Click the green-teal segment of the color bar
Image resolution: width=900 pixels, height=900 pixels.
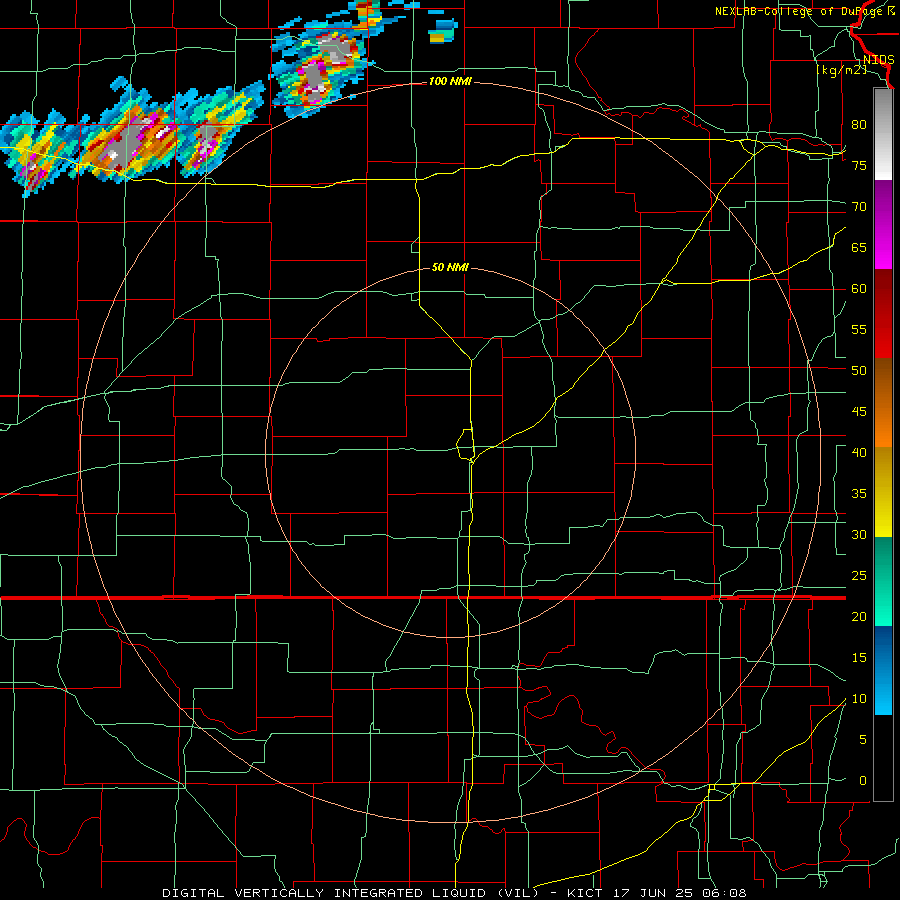(x=883, y=581)
